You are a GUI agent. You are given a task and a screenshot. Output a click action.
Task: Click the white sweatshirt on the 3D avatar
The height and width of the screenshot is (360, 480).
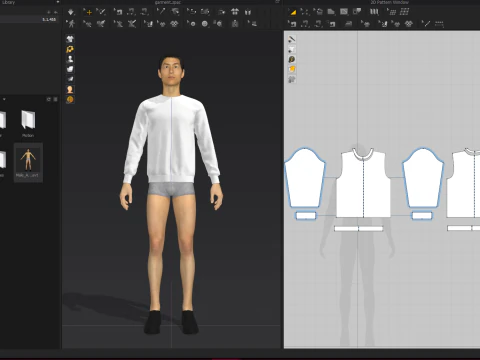pos(171,140)
